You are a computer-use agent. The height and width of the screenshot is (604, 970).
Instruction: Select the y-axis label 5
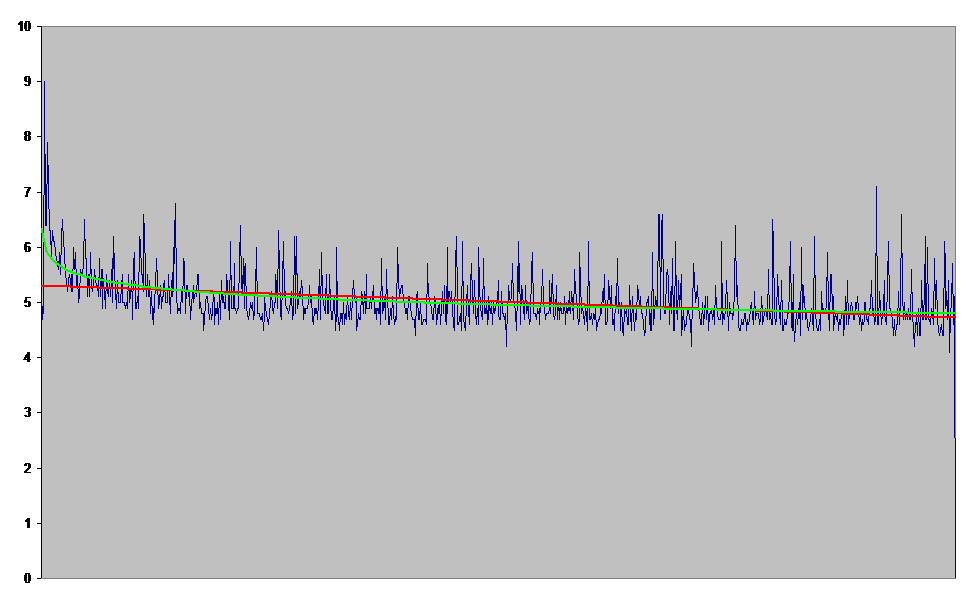[x=27, y=303]
